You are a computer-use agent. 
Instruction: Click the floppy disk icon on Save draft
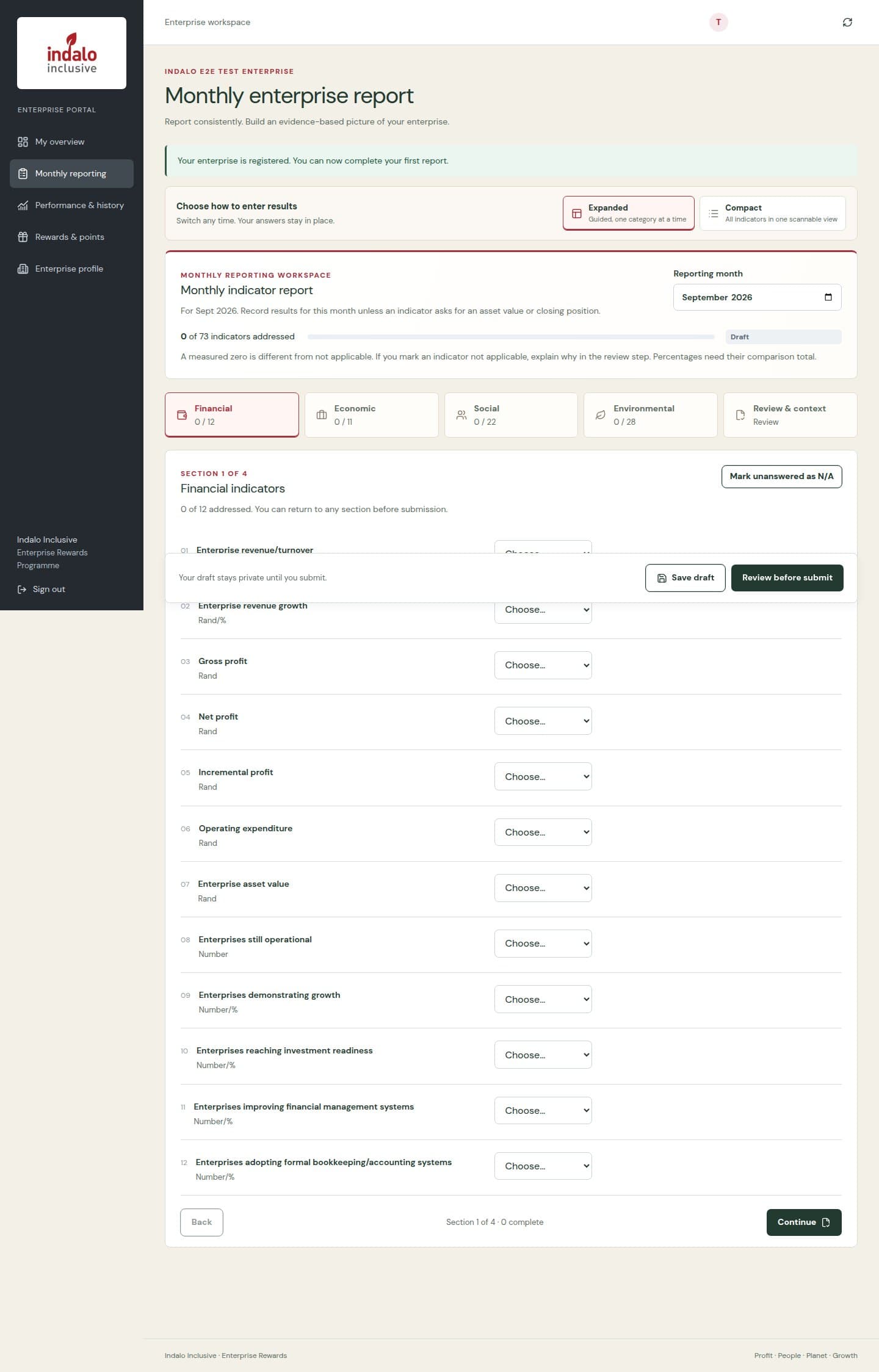tap(662, 578)
